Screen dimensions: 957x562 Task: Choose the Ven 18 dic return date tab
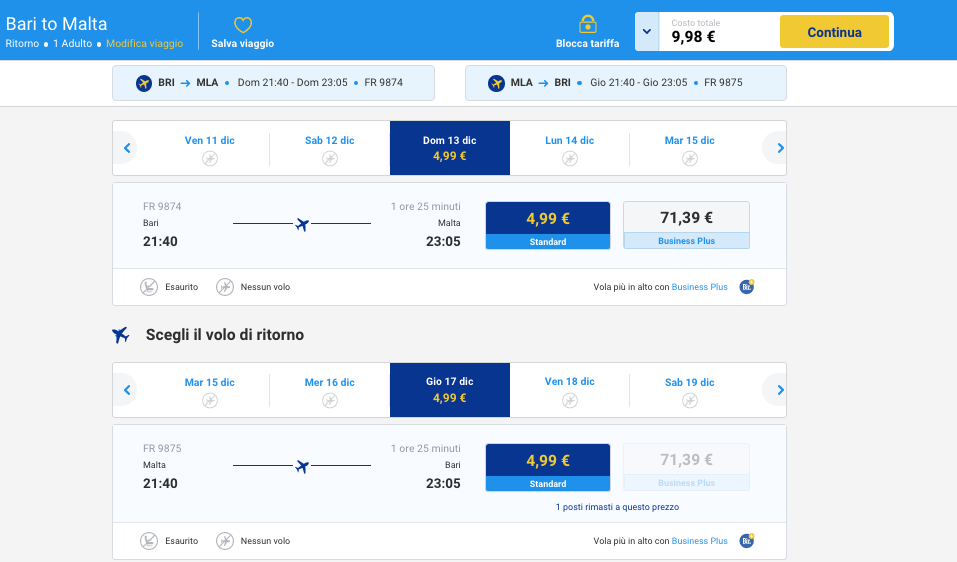569,390
